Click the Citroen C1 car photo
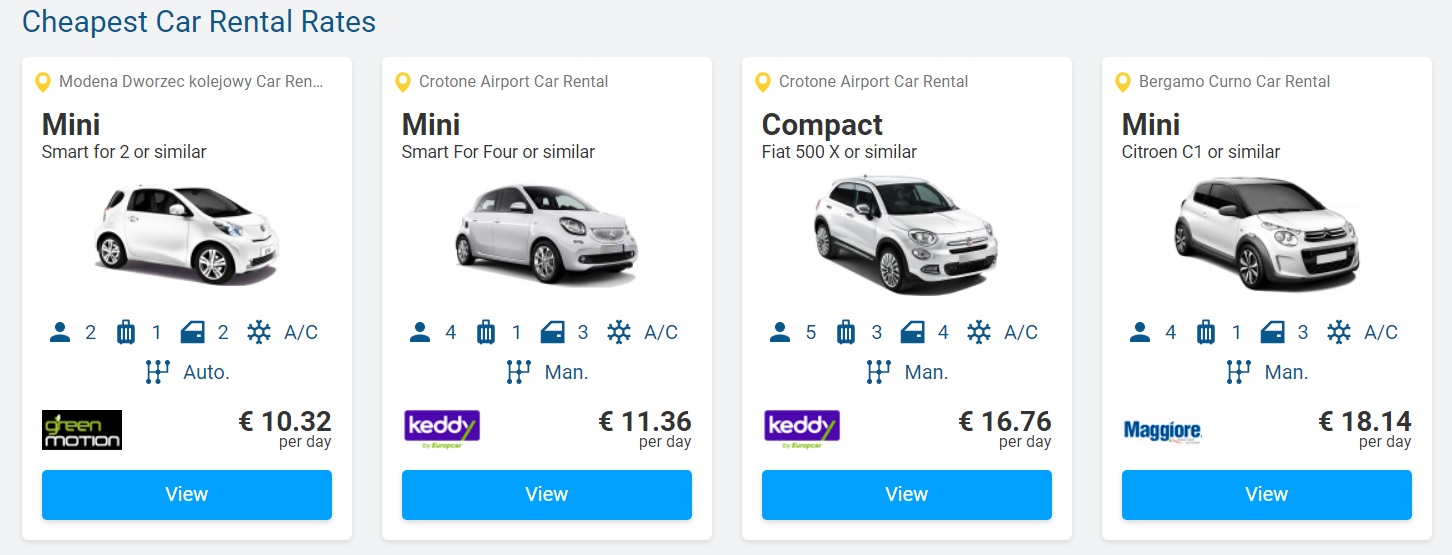The image size is (1452, 555). [1267, 236]
